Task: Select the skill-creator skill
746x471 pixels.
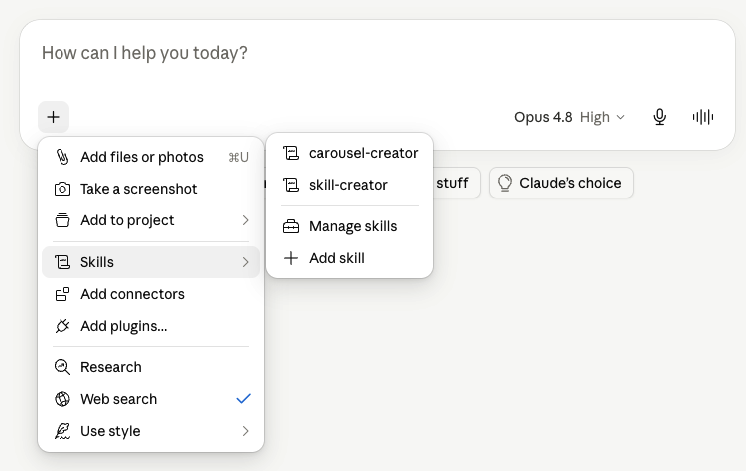Action: click(x=350, y=185)
